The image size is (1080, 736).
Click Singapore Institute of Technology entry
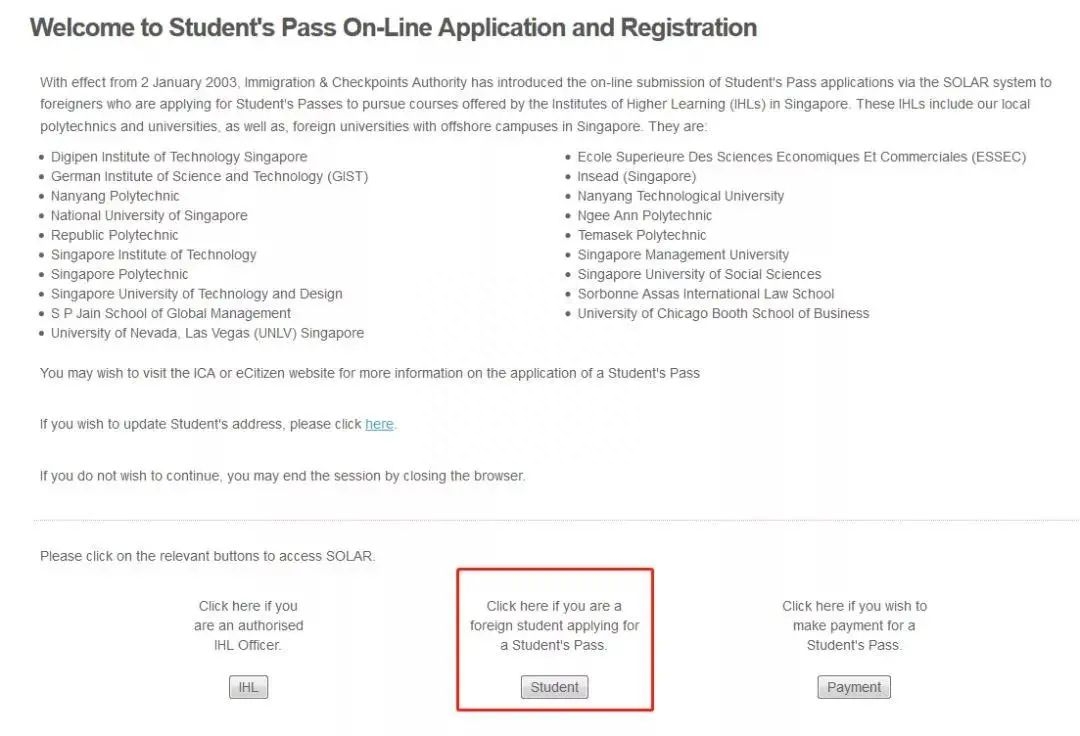(153, 254)
